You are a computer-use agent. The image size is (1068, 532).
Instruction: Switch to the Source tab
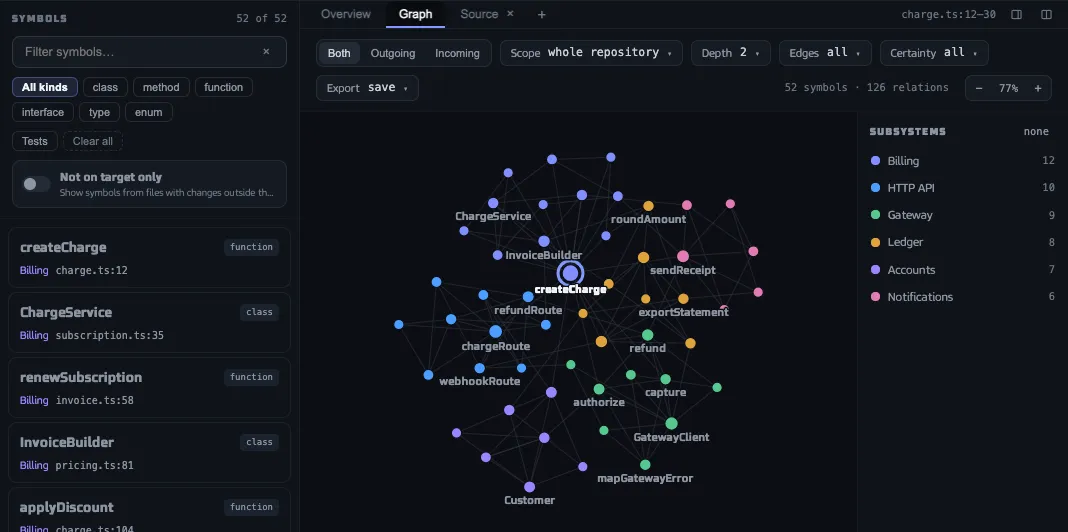click(x=479, y=14)
